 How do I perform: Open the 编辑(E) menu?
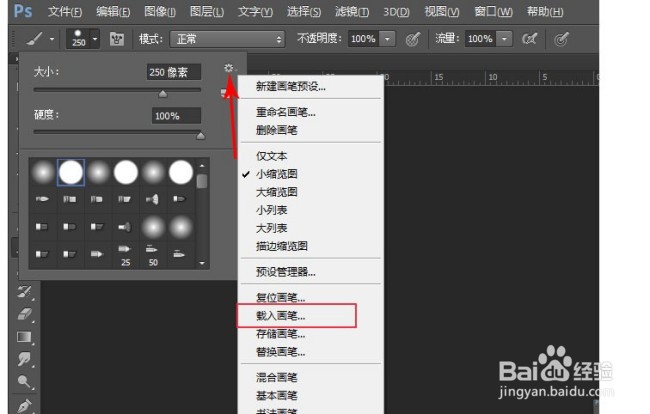[x=113, y=12]
